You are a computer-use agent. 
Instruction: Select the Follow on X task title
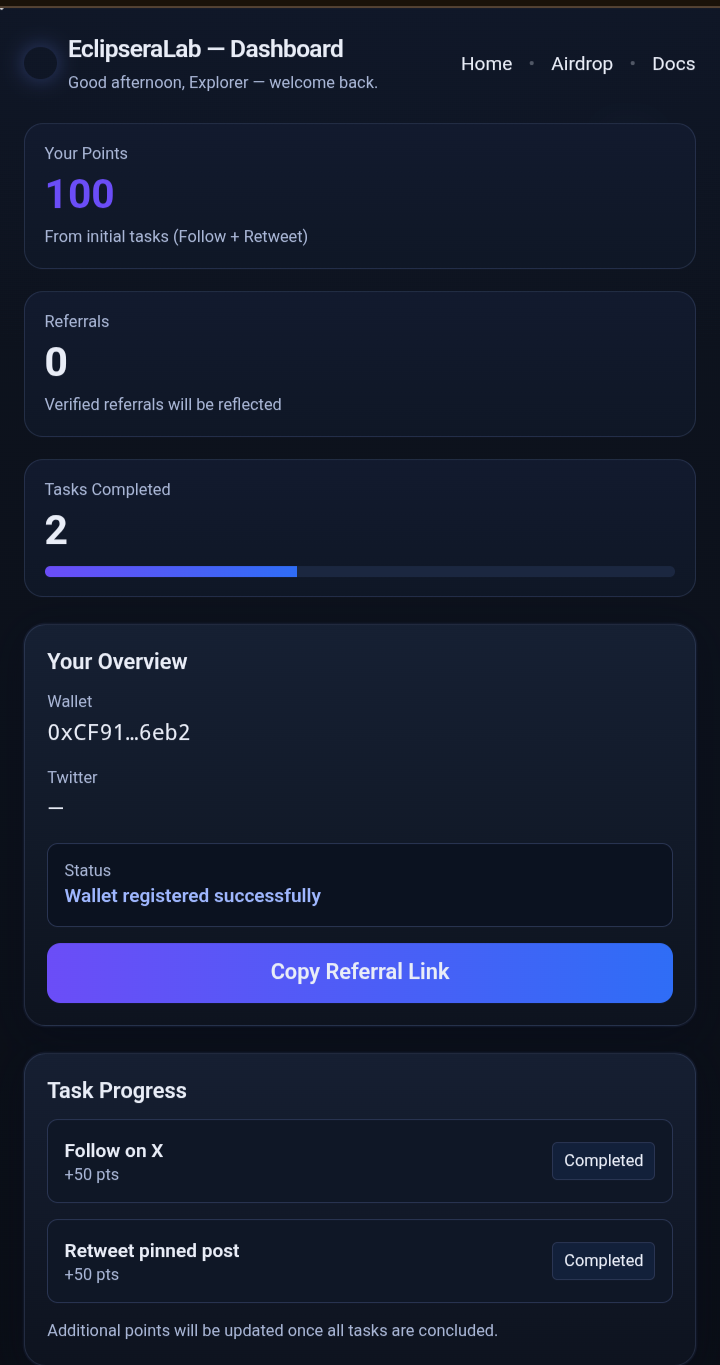pos(114,1151)
